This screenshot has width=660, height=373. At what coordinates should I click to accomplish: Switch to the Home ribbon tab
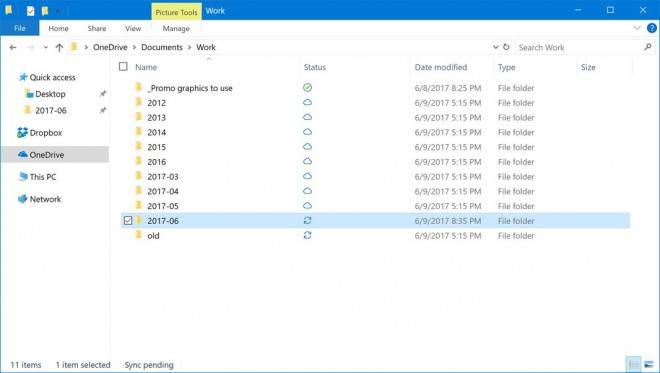coord(58,28)
